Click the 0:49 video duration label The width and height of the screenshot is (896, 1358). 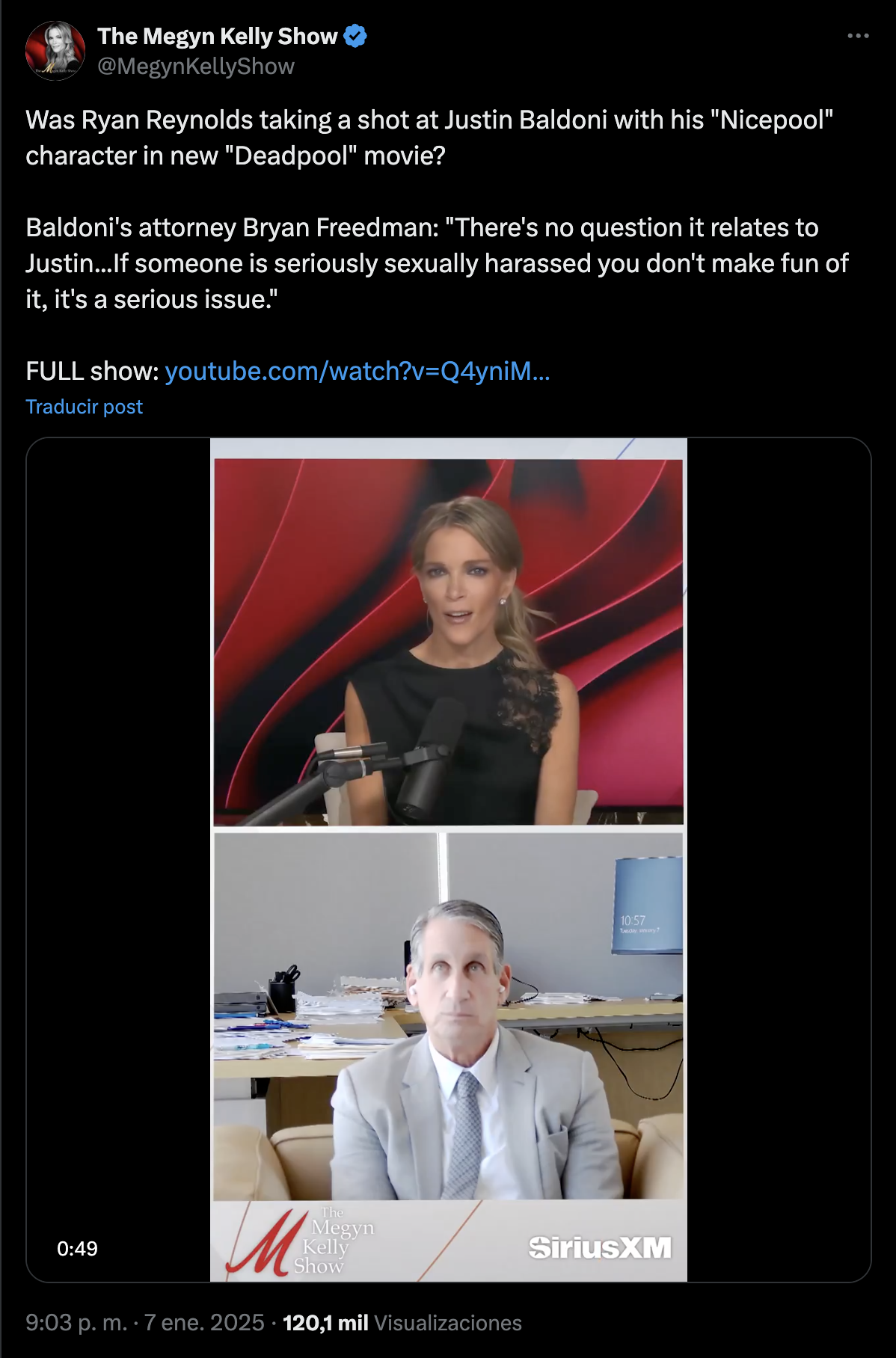(77, 1248)
